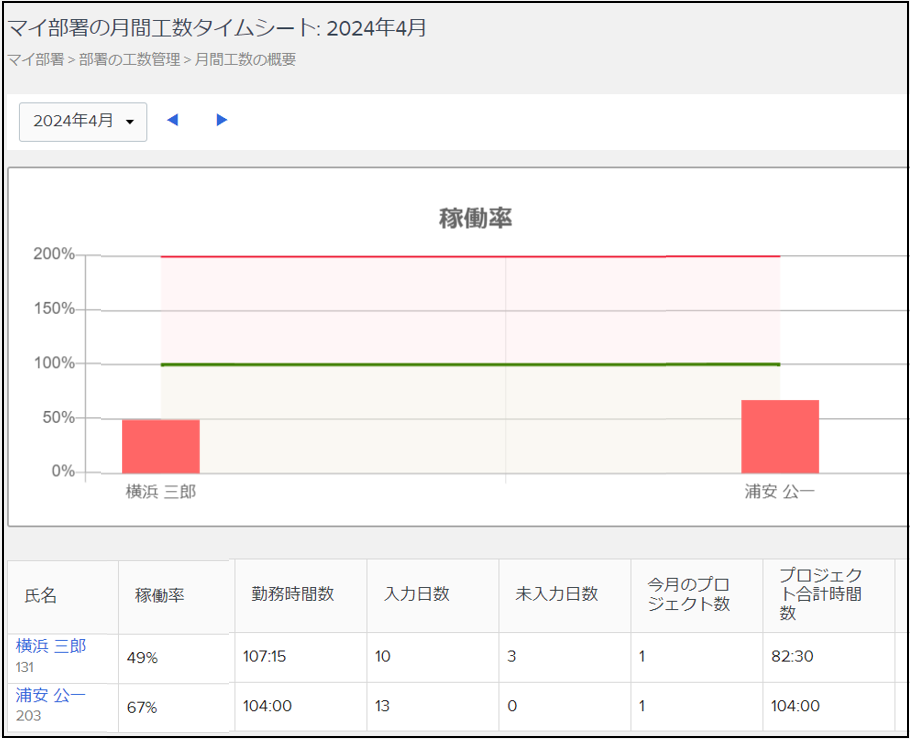Viewport: 910px width, 739px height.
Task: Click the 49% utilization cell for 横浜 三郎
Action: (142, 659)
